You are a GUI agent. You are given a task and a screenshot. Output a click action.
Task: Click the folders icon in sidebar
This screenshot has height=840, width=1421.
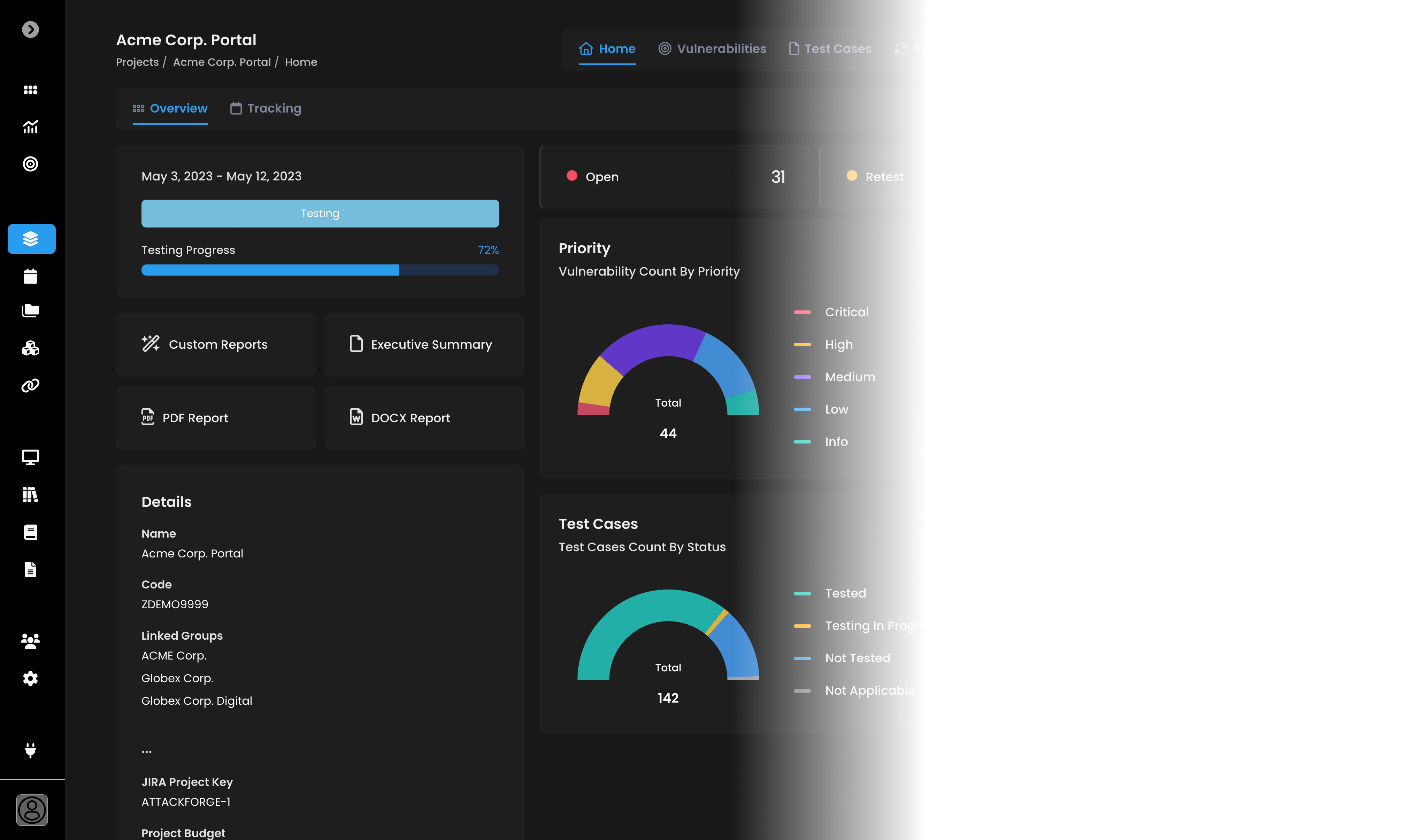pyautogui.click(x=31, y=311)
